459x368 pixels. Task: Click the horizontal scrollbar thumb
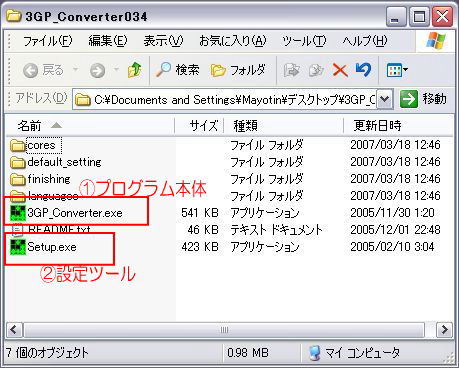224,330
